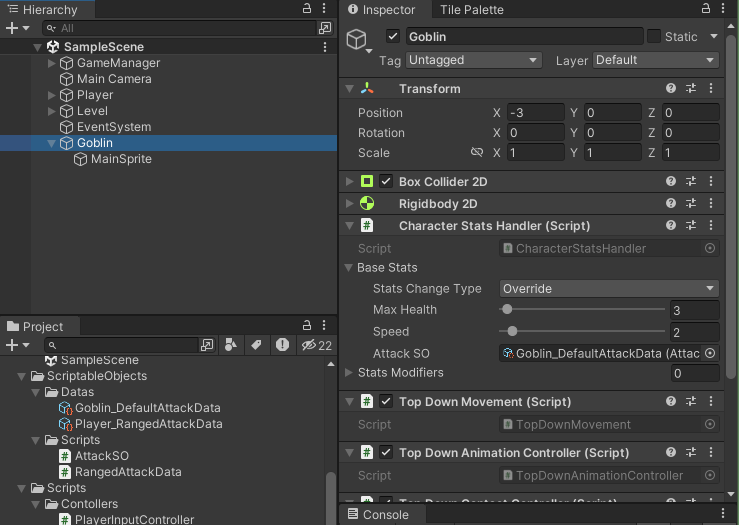
Task: Open the Tag dropdown showing Untagged
Action: coord(474,60)
